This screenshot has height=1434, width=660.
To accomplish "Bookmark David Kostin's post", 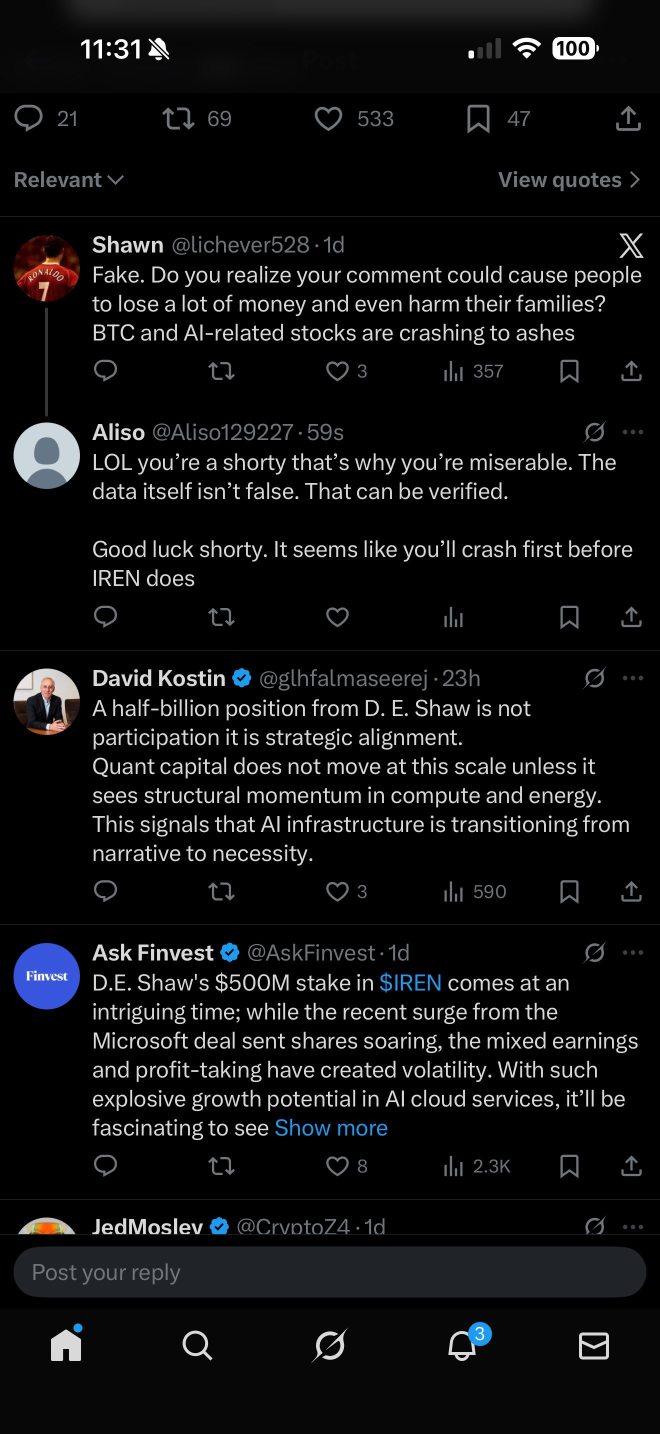I will pyautogui.click(x=569, y=891).
